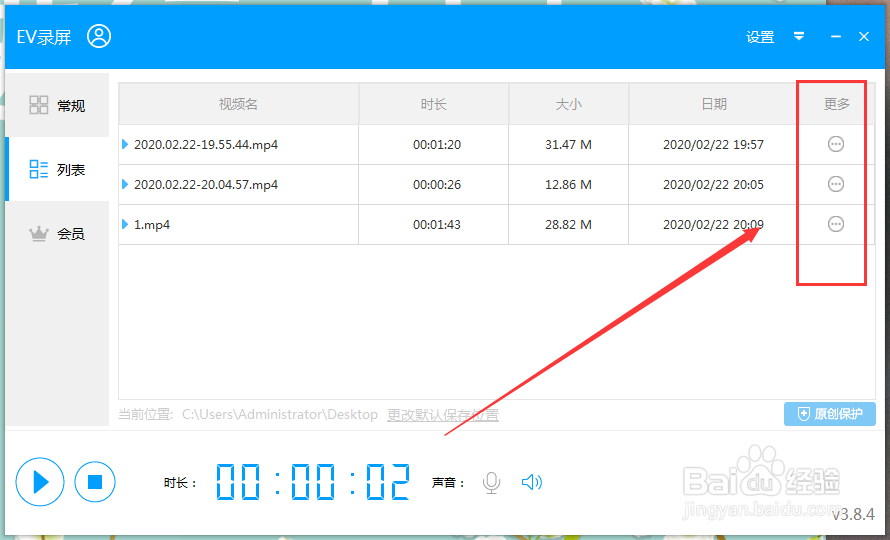Viewport: 890px width, 540px height.
Task: Select file name 2020.02.22-19.55.44.mp4
Action: click(206, 145)
